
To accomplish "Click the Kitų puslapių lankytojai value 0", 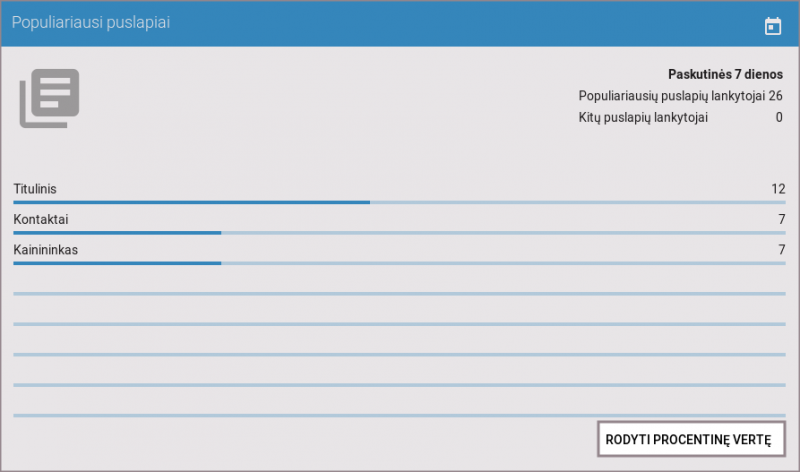I will (779, 118).
